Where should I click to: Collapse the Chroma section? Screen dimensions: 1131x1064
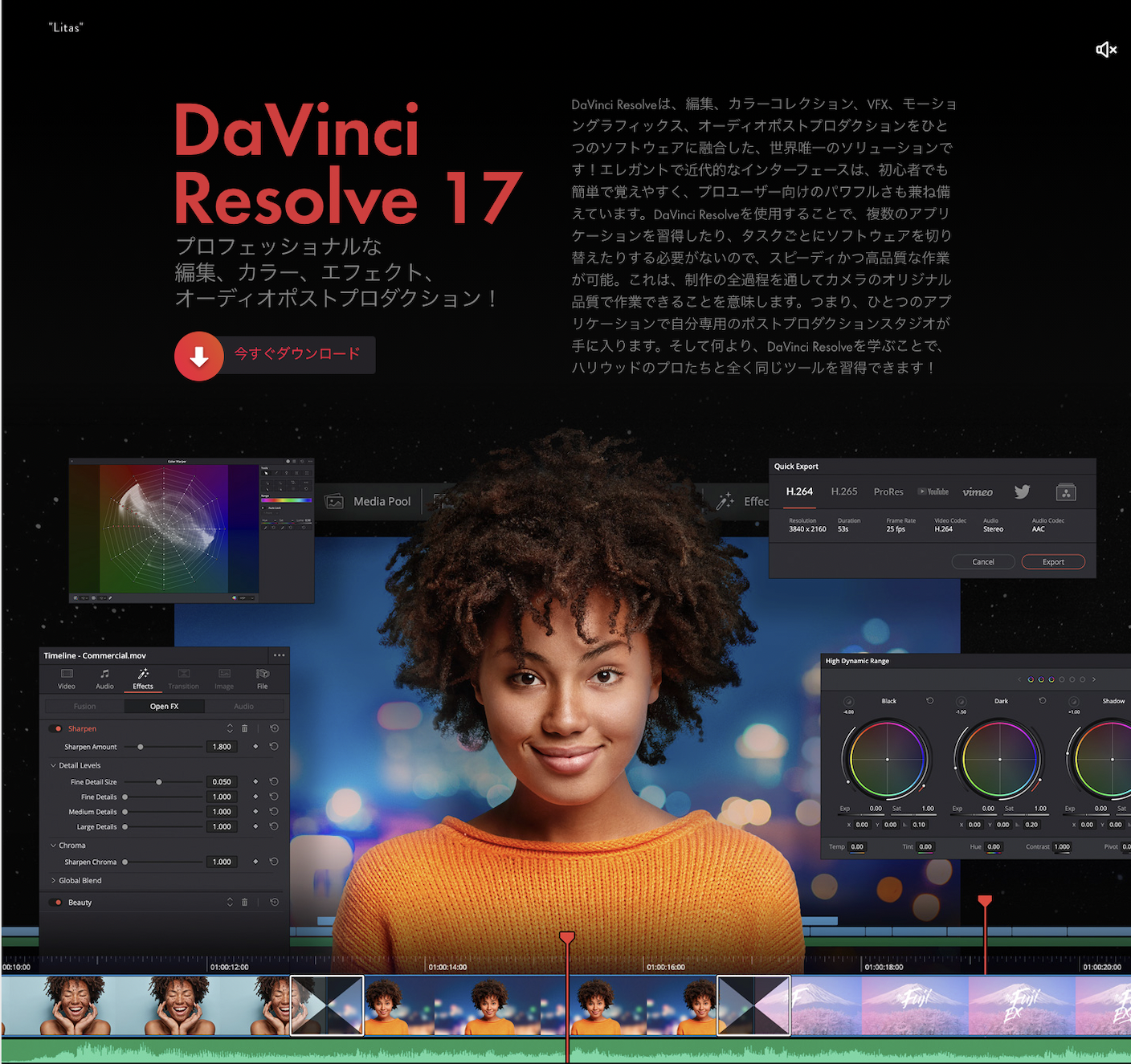coord(53,845)
